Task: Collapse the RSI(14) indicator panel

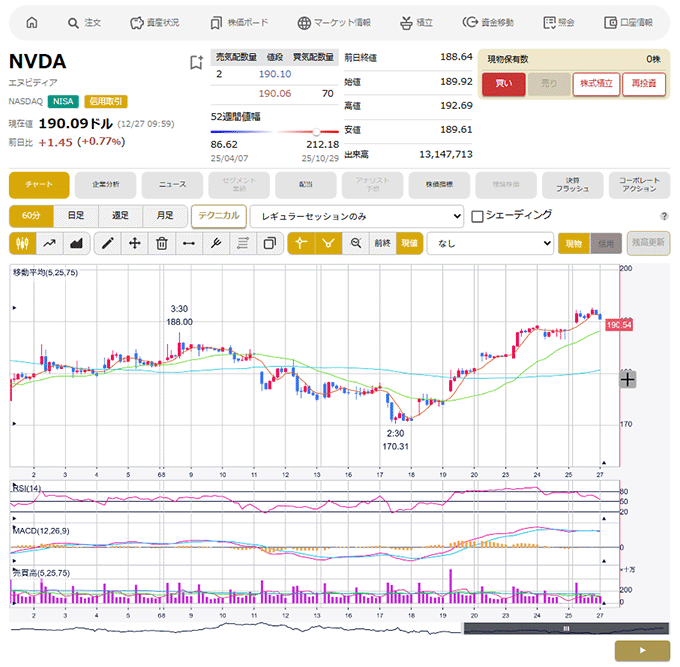Action: tap(15, 486)
